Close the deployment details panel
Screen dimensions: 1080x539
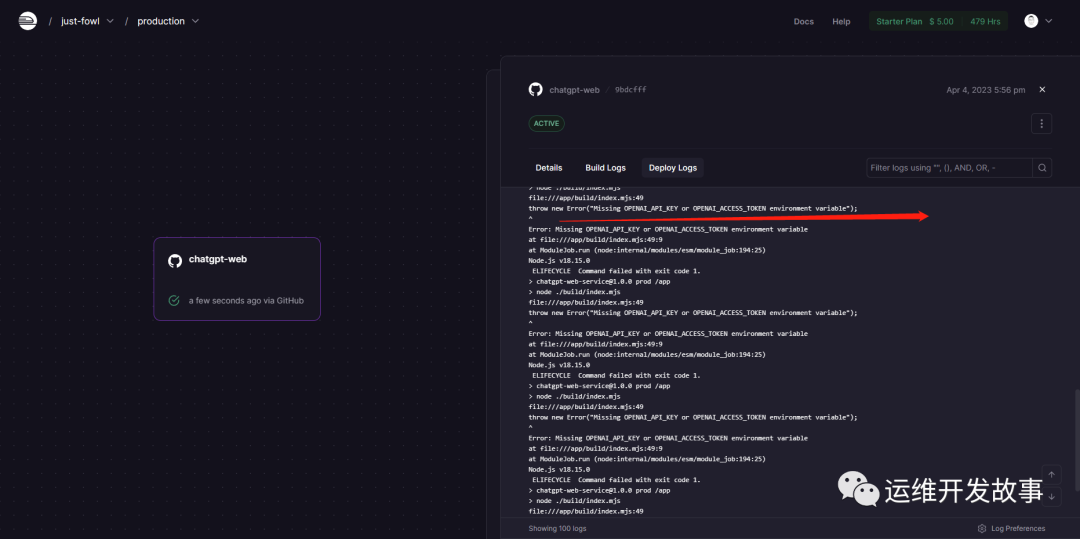coord(1042,89)
